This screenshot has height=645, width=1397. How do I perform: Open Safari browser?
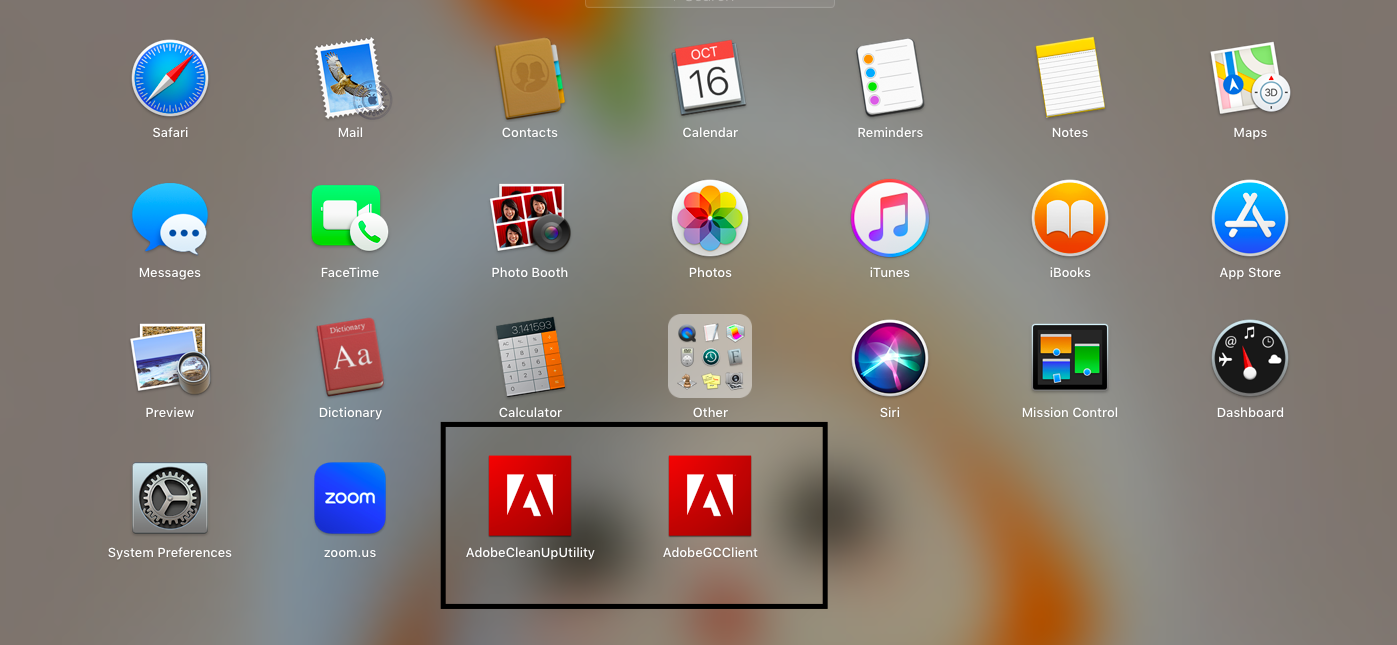pyautogui.click(x=170, y=78)
